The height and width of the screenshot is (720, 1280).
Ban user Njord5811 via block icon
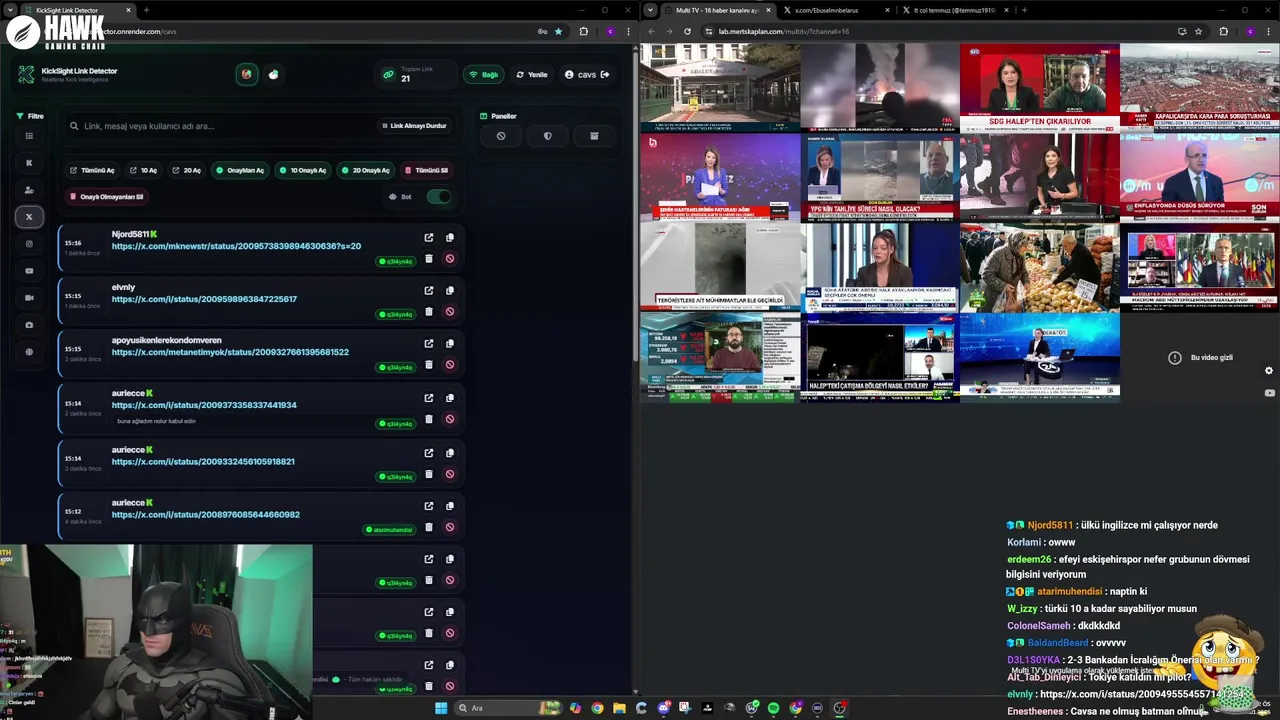pos(450,259)
